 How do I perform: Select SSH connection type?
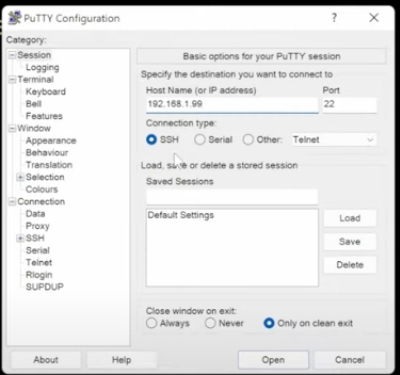[152, 139]
